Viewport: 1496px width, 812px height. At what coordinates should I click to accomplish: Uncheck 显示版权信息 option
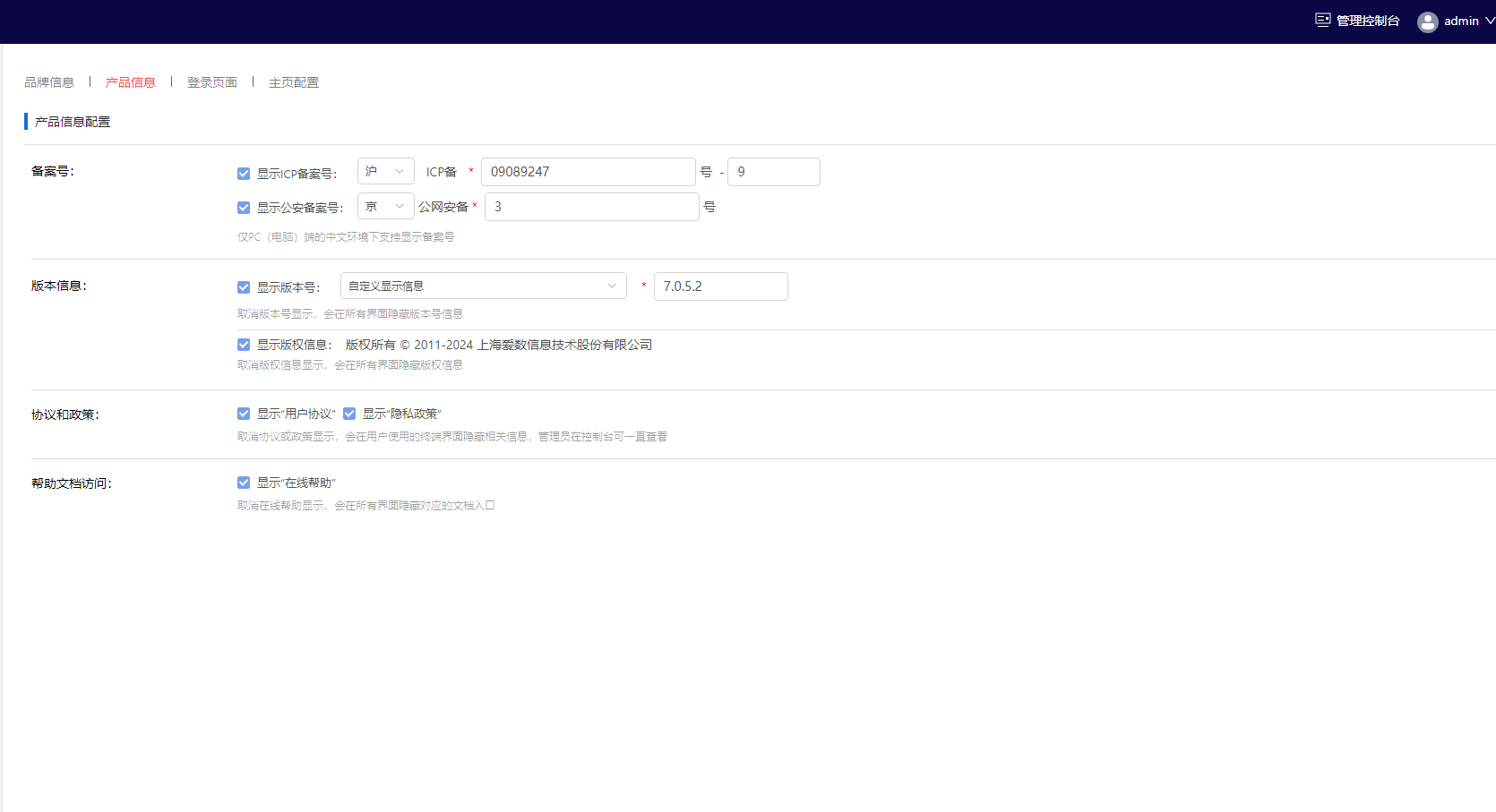pyautogui.click(x=243, y=344)
